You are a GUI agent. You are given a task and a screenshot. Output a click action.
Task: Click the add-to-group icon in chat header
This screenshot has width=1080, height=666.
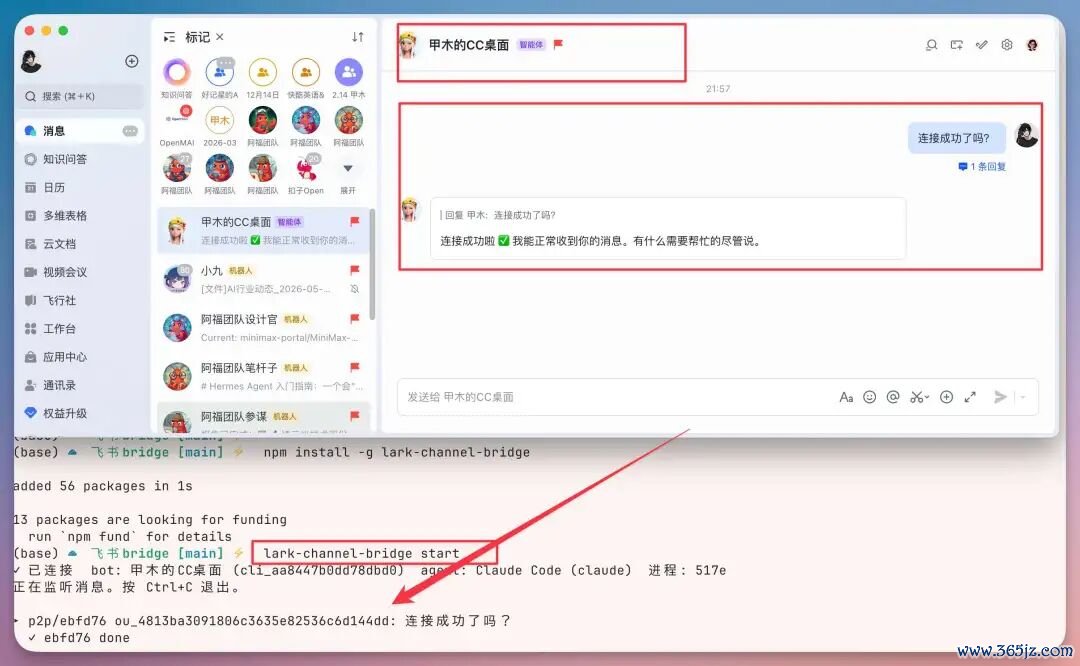pyautogui.click(x=957, y=45)
